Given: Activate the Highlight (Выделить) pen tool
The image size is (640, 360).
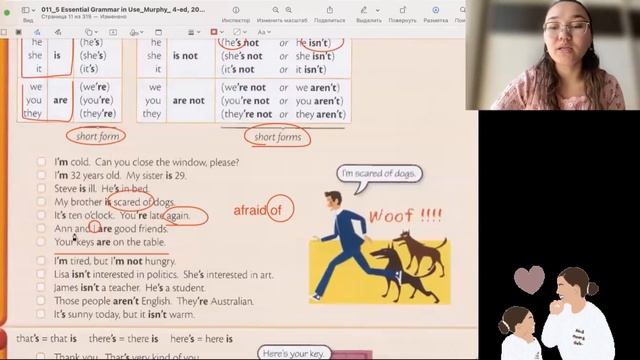Looking at the screenshot, I should tap(364, 10).
